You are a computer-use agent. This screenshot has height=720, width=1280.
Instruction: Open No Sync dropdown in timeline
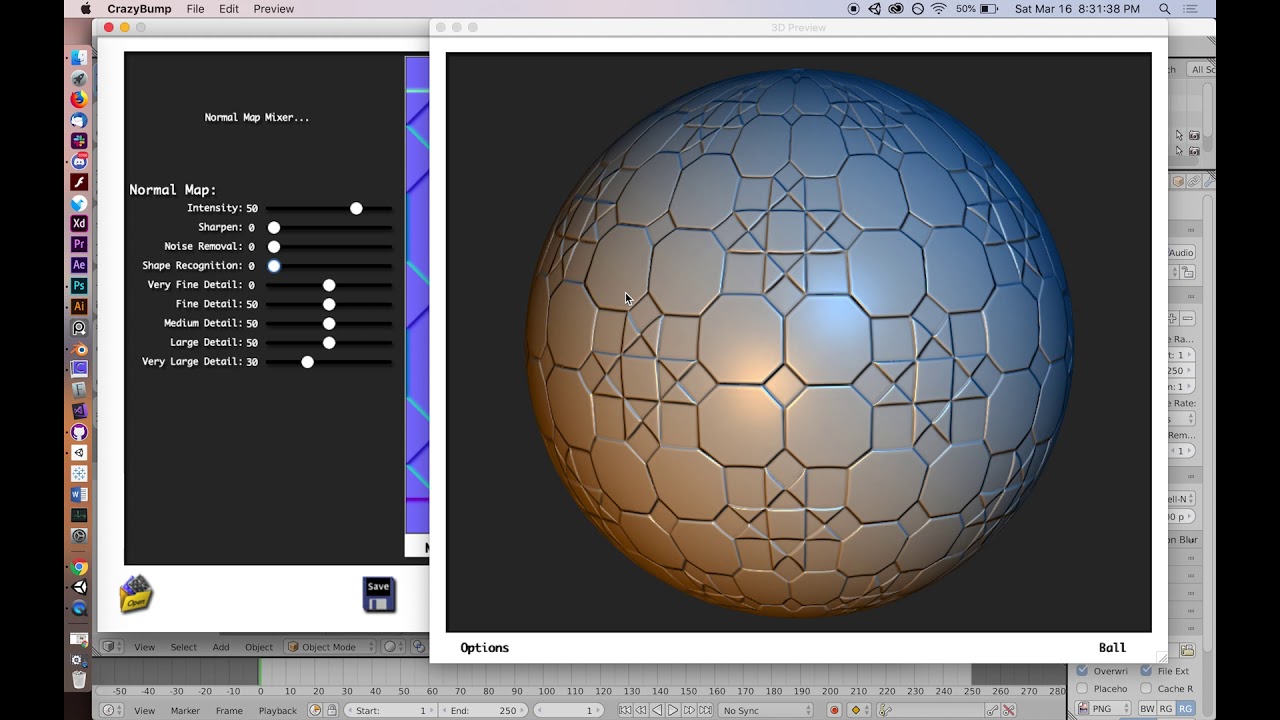pyautogui.click(x=767, y=710)
